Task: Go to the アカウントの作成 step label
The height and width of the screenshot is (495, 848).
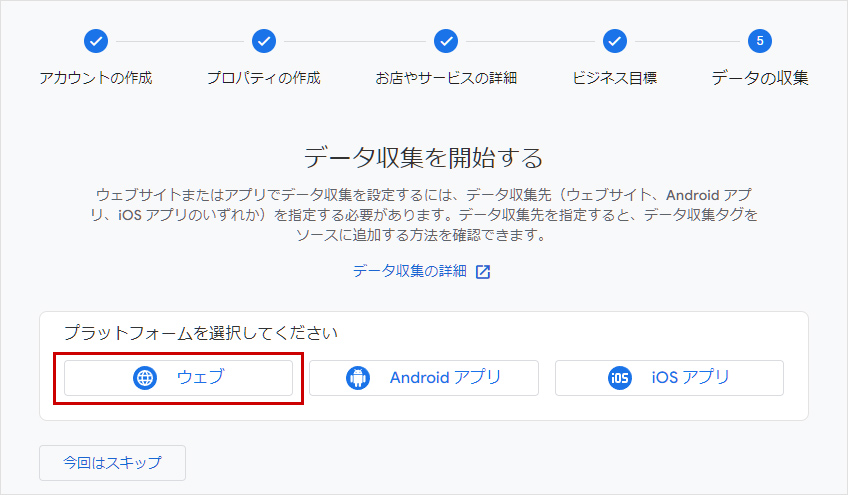Action: click(x=96, y=78)
